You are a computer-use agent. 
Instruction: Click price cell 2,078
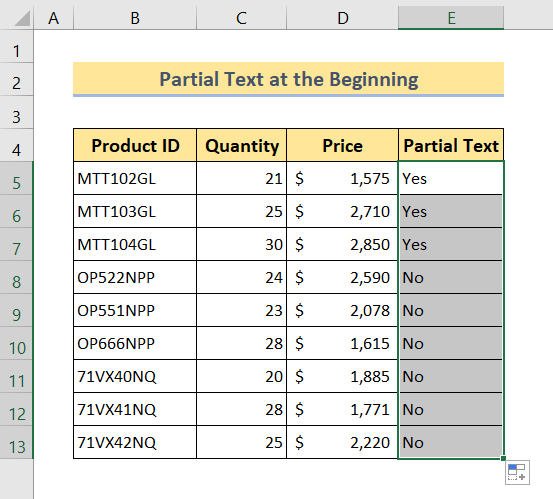(x=342, y=310)
